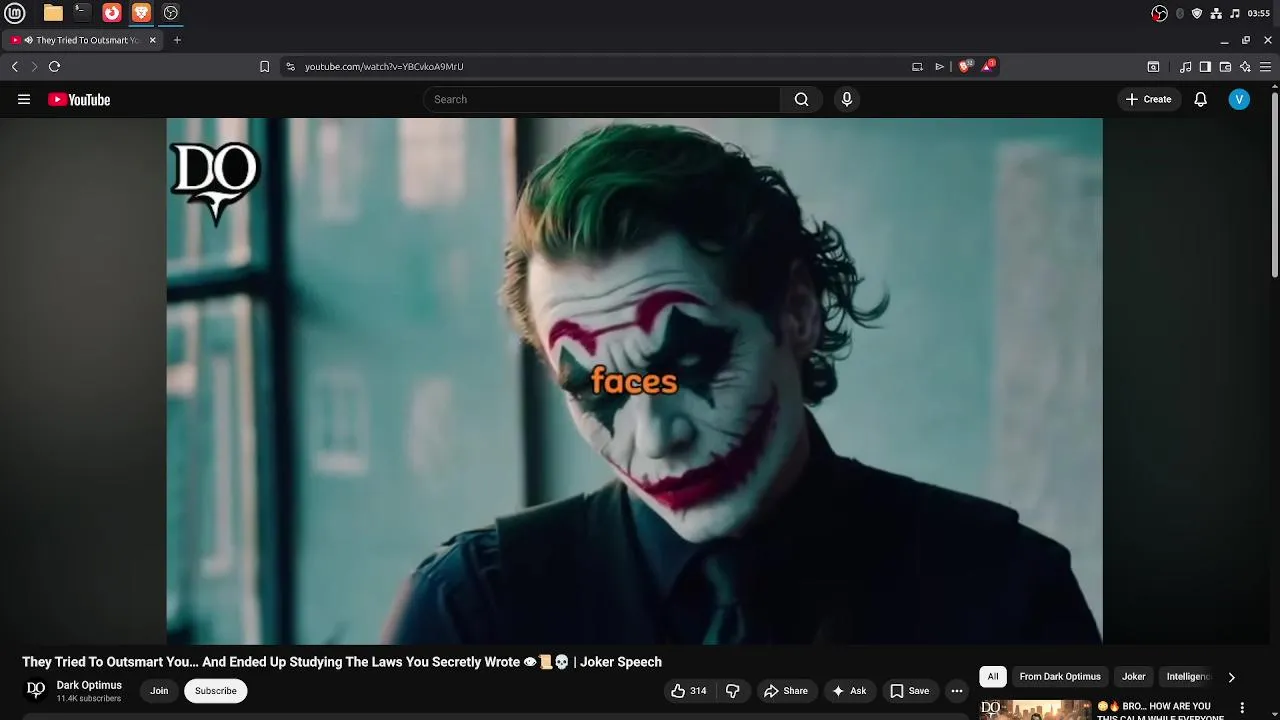Bookmark this page with the bookmark icon
The width and height of the screenshot is (1280, 720).
[264, 66]
